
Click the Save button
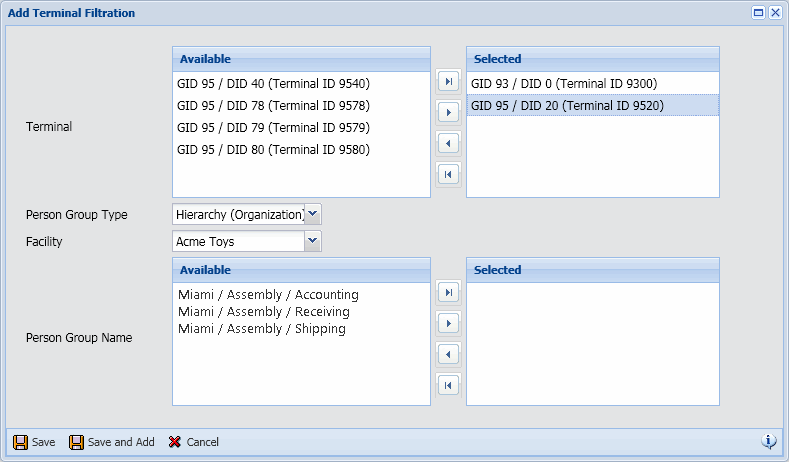(x=34, y=442)
